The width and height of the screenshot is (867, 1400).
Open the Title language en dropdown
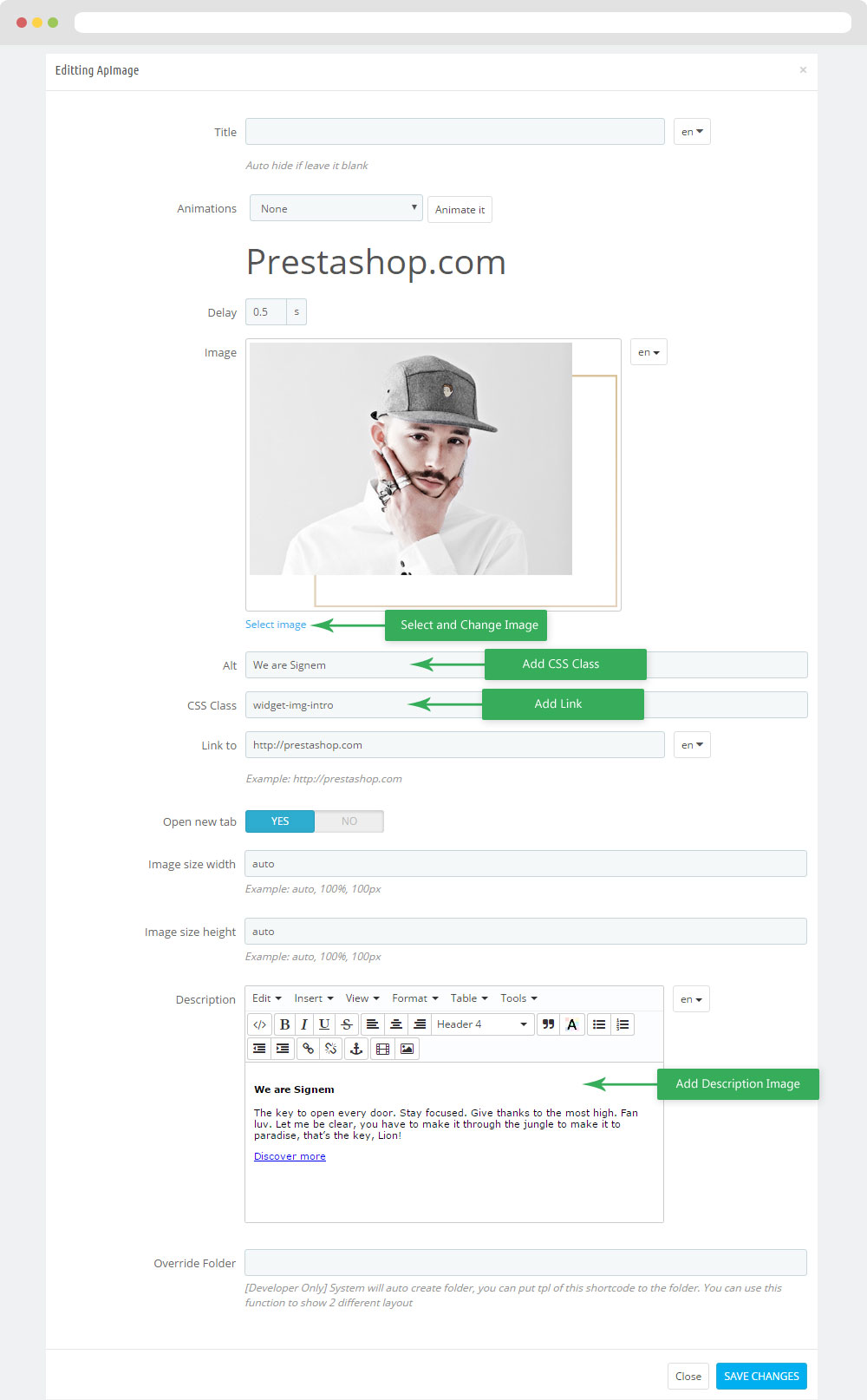click(692, 132)
